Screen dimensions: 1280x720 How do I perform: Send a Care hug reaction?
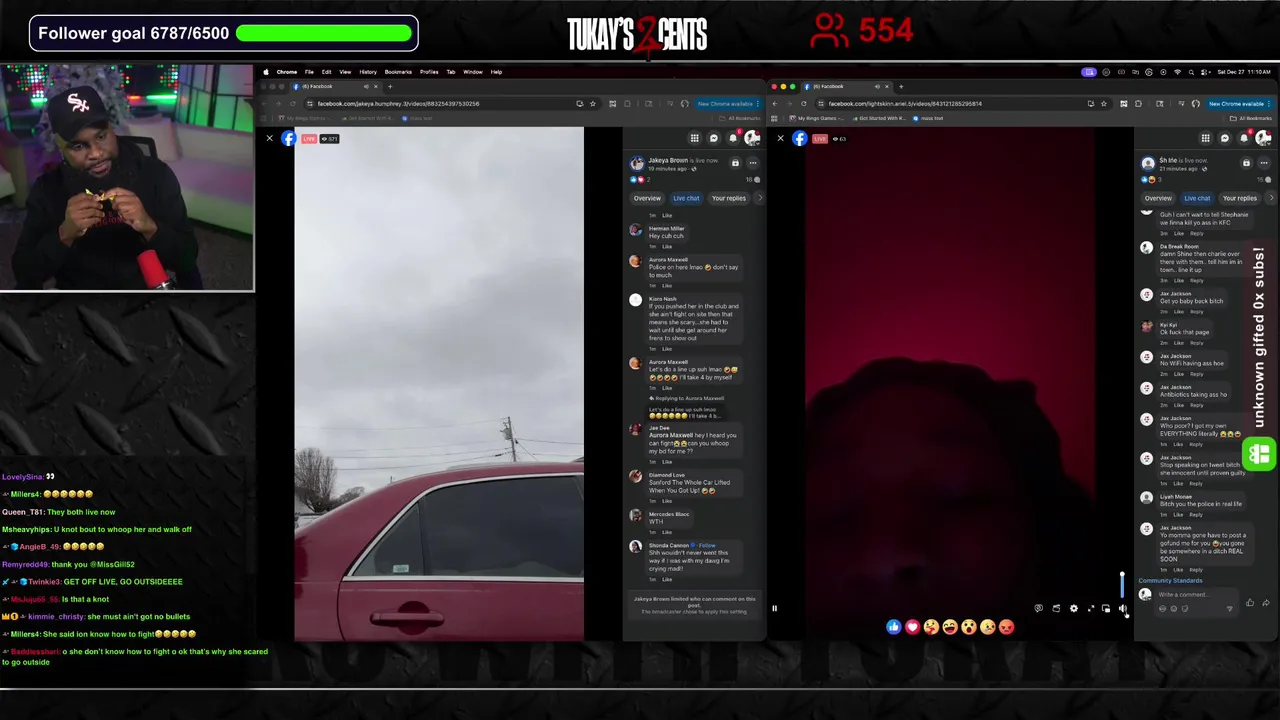(x=931, y=627)
